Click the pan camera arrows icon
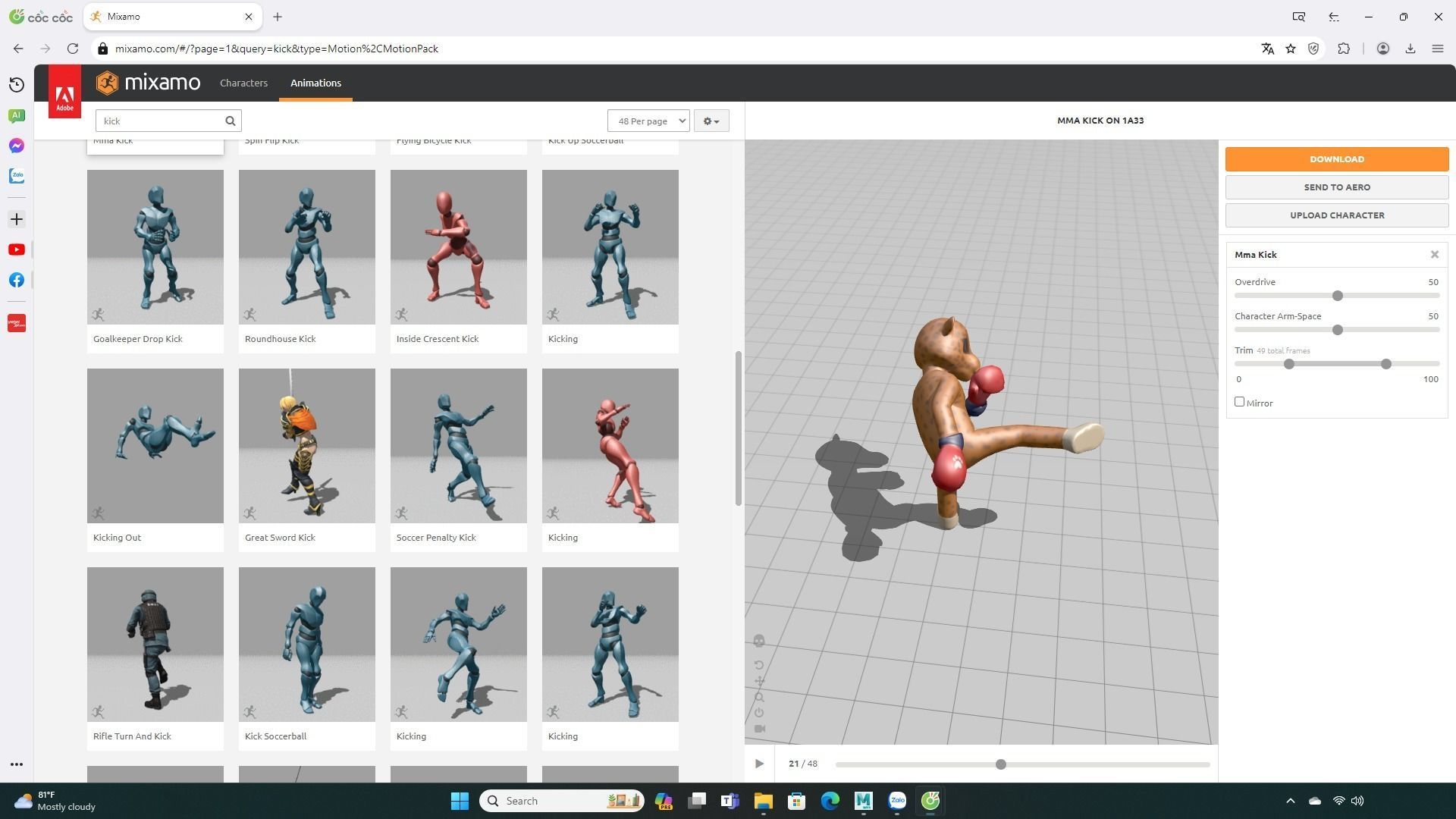This screenshot has height=819, width=1456. click(x=759, y=682)
